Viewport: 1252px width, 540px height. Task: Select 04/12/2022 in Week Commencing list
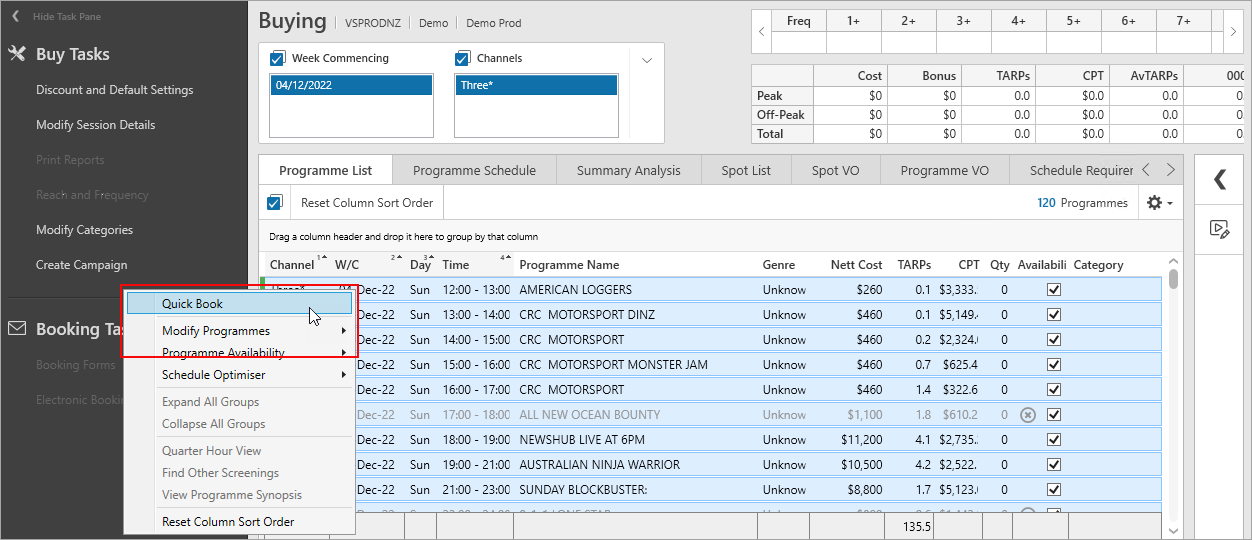click(x=351, y=86)
